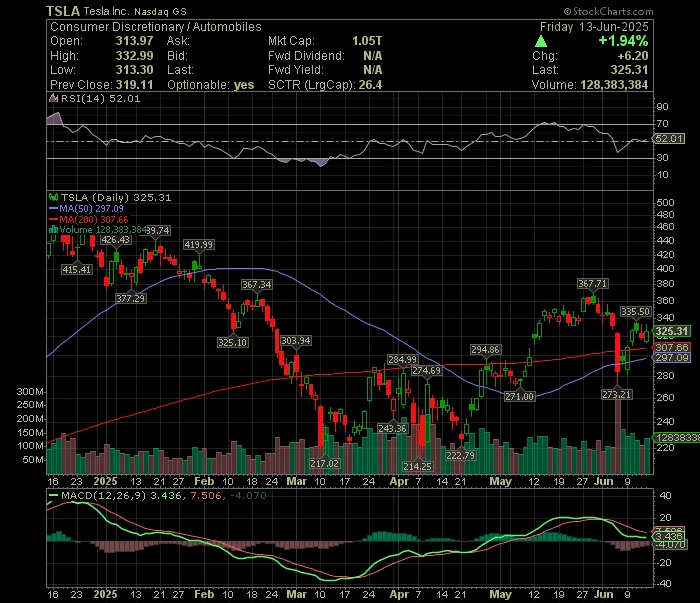Screen dimensions: 700x603
Task: Click the RSI 52.01 axis value tag
Action: pos(669,139)
